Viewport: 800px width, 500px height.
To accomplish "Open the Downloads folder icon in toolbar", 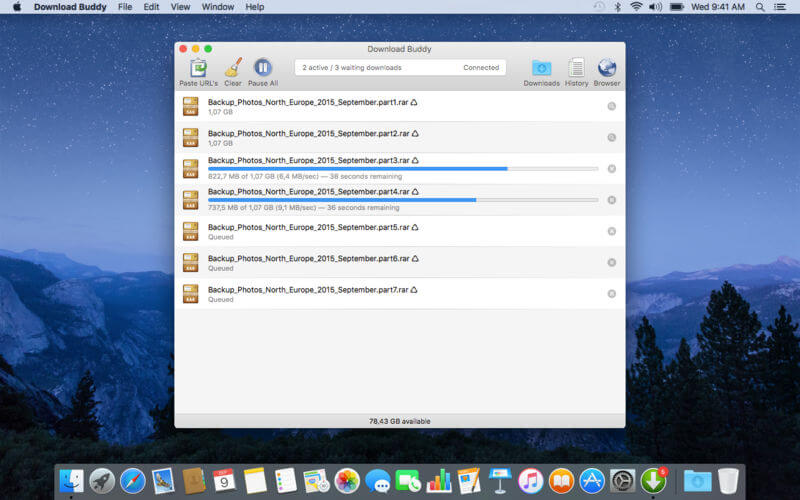I will 541,68.
